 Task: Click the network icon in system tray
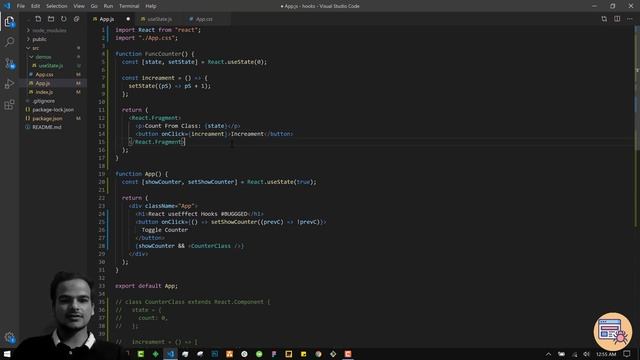click(x=574, y=354)
